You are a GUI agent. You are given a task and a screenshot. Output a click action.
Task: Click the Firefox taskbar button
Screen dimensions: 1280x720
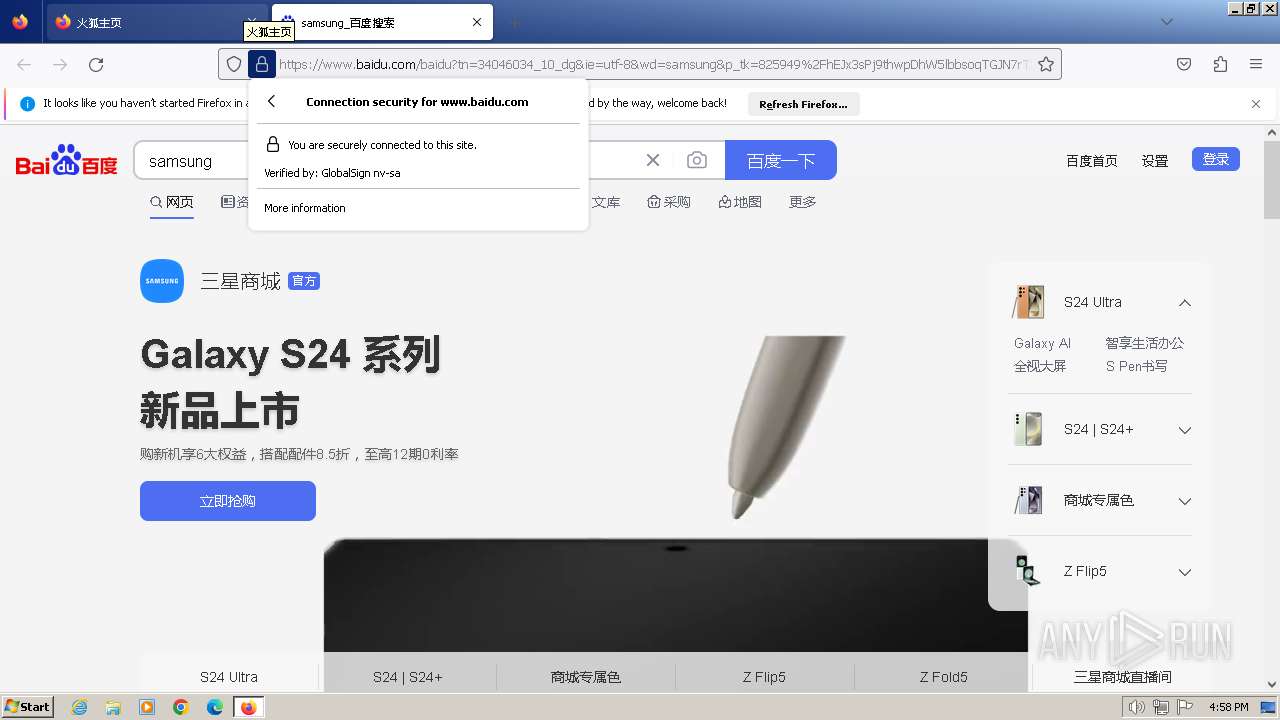tap(248, 707)
